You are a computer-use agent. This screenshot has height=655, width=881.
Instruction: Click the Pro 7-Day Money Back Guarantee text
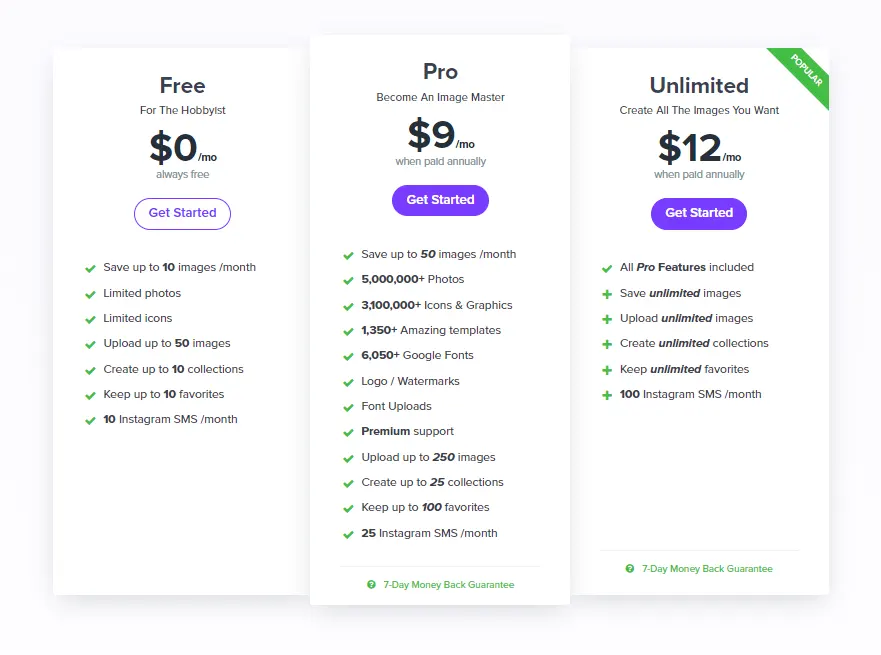(x=448, y=584)
